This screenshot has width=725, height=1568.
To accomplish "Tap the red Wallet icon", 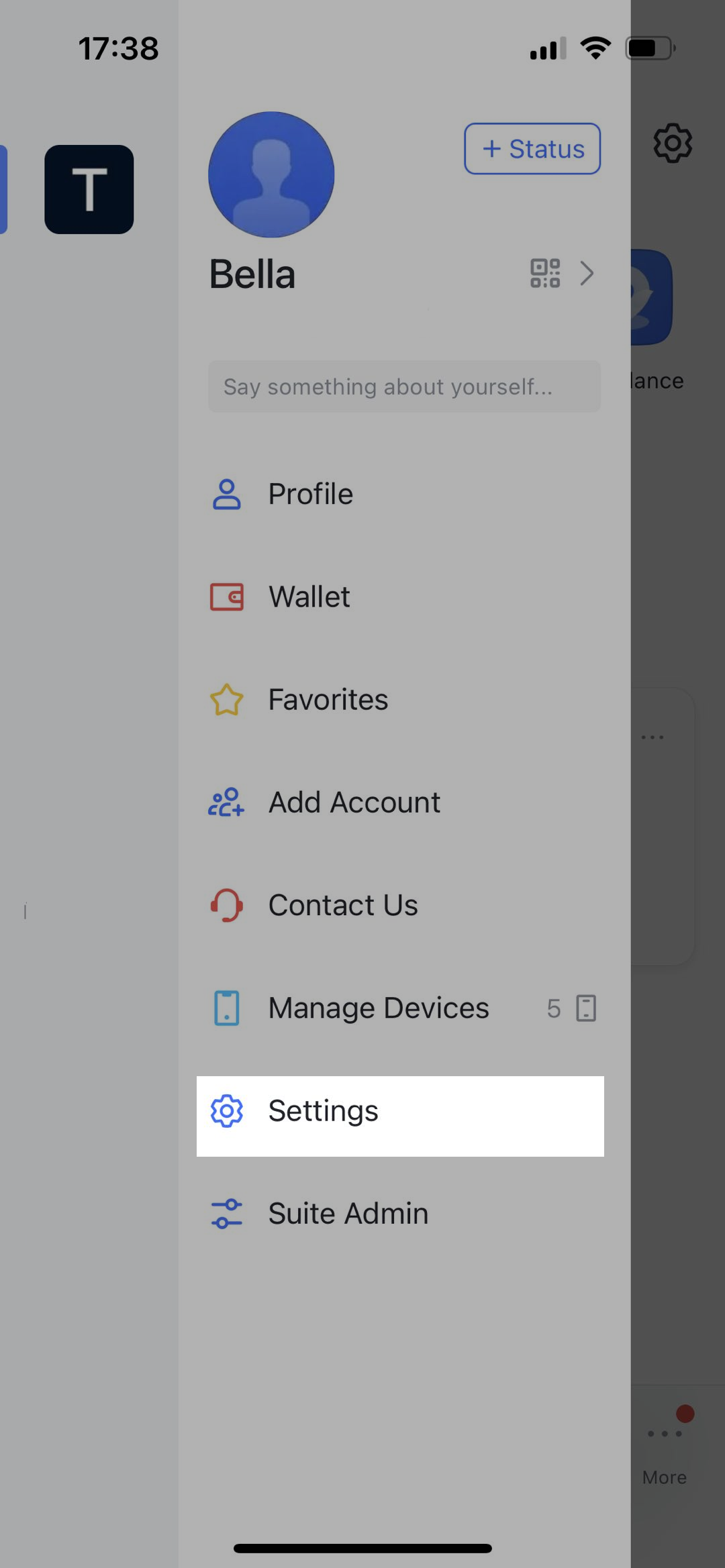I will 227,597.
